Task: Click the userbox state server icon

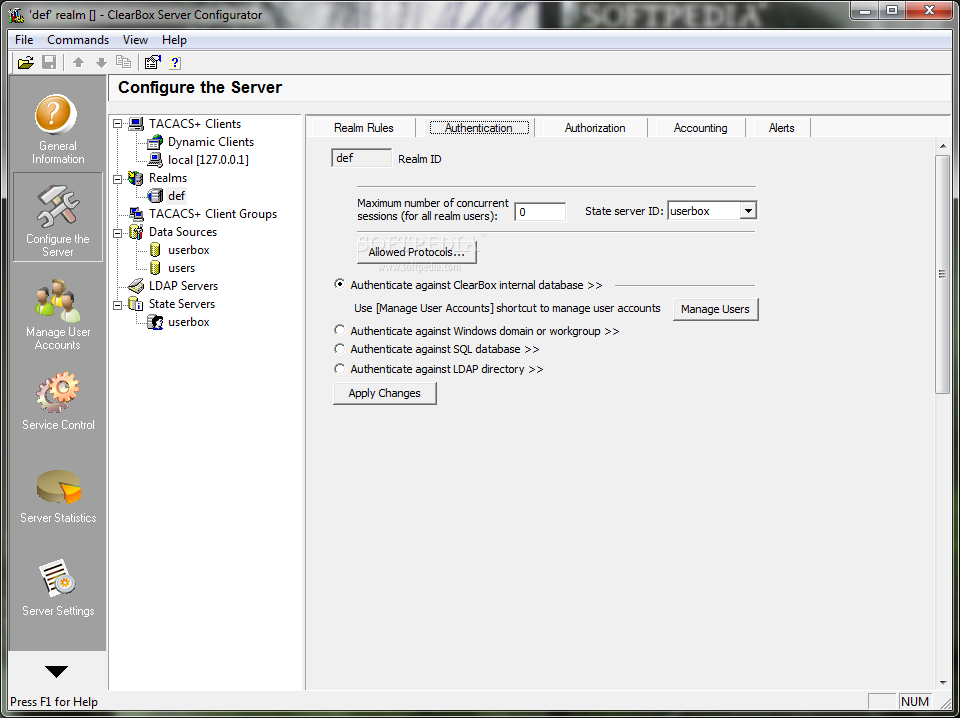Action: coord(156,323)
